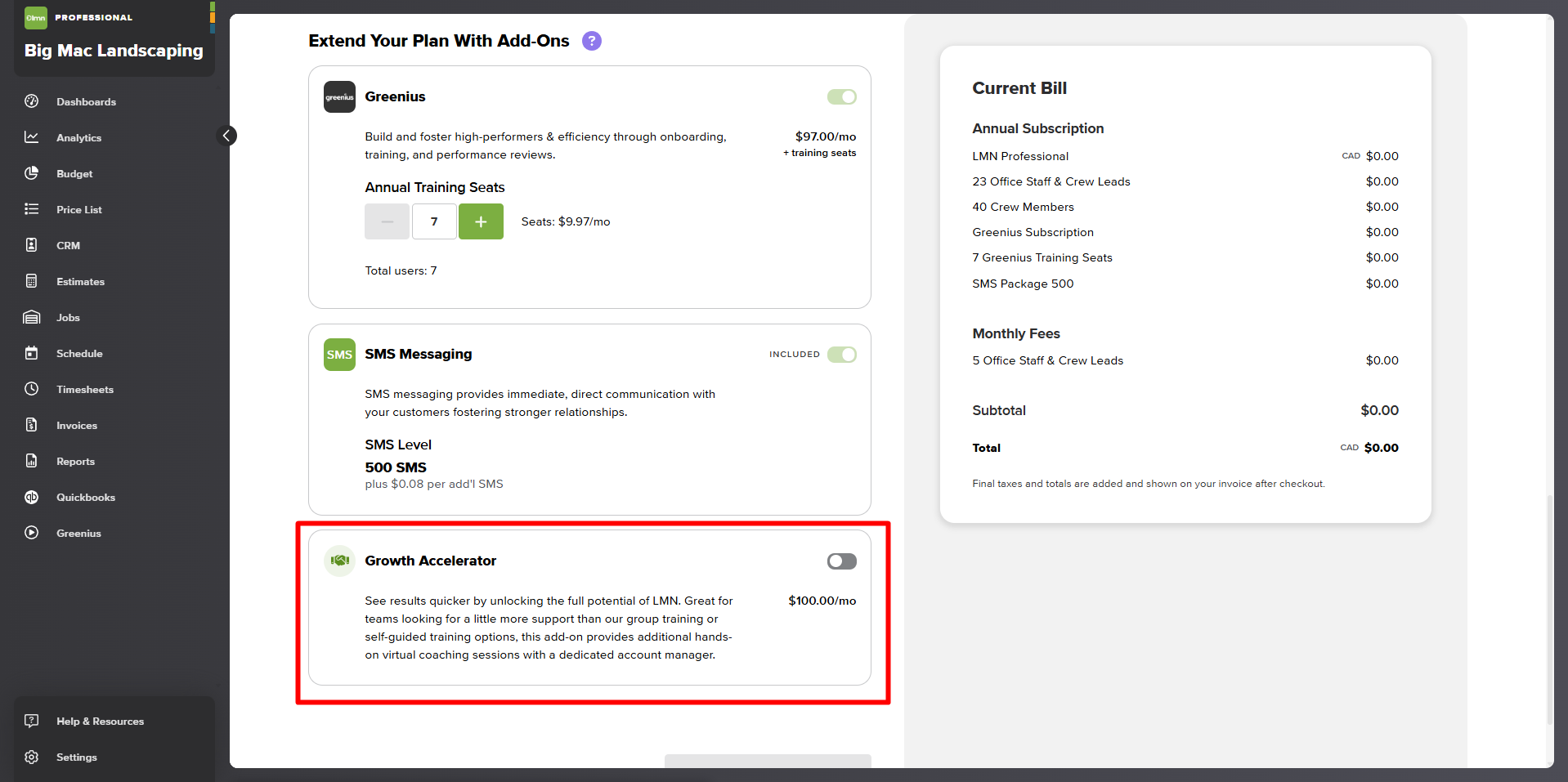Viewport: 1568px width, 782px height.
Task: Click Big Mac Landscaping company name
Action: [x=114, y=51]
